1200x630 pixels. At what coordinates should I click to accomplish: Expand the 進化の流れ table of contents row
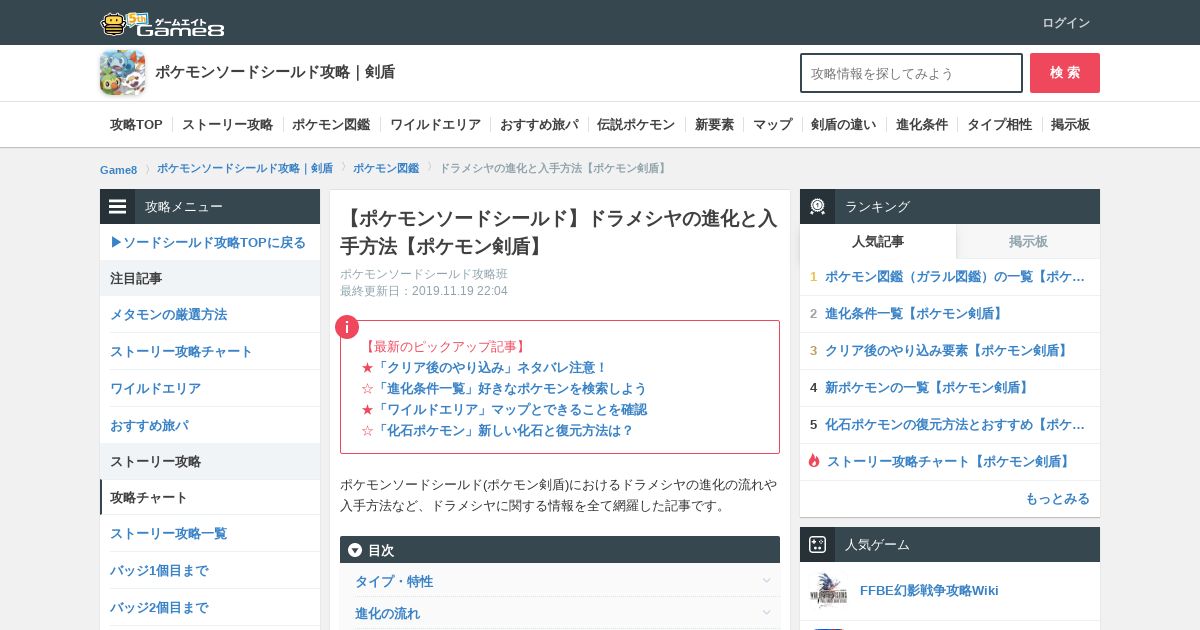pos(560,613)
